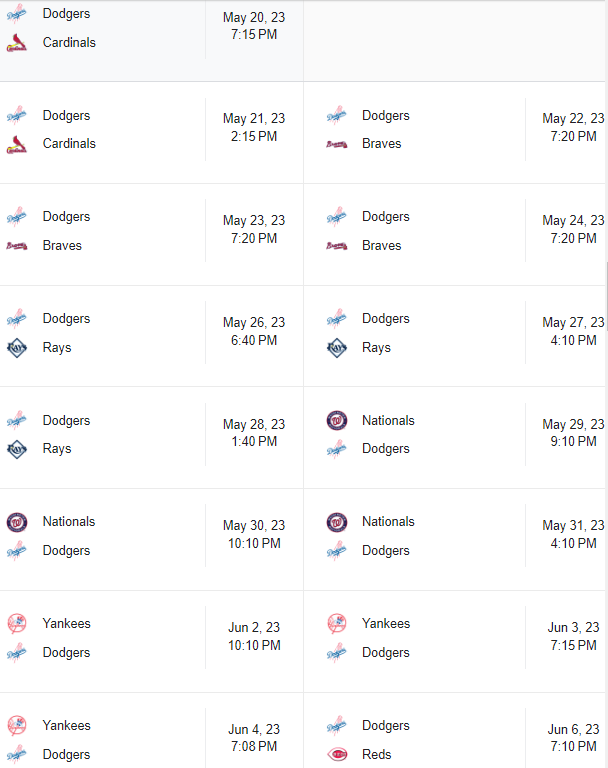Click Reds logo in Jun 6 game
The image size is (608, 768).
tap(336, 755)
